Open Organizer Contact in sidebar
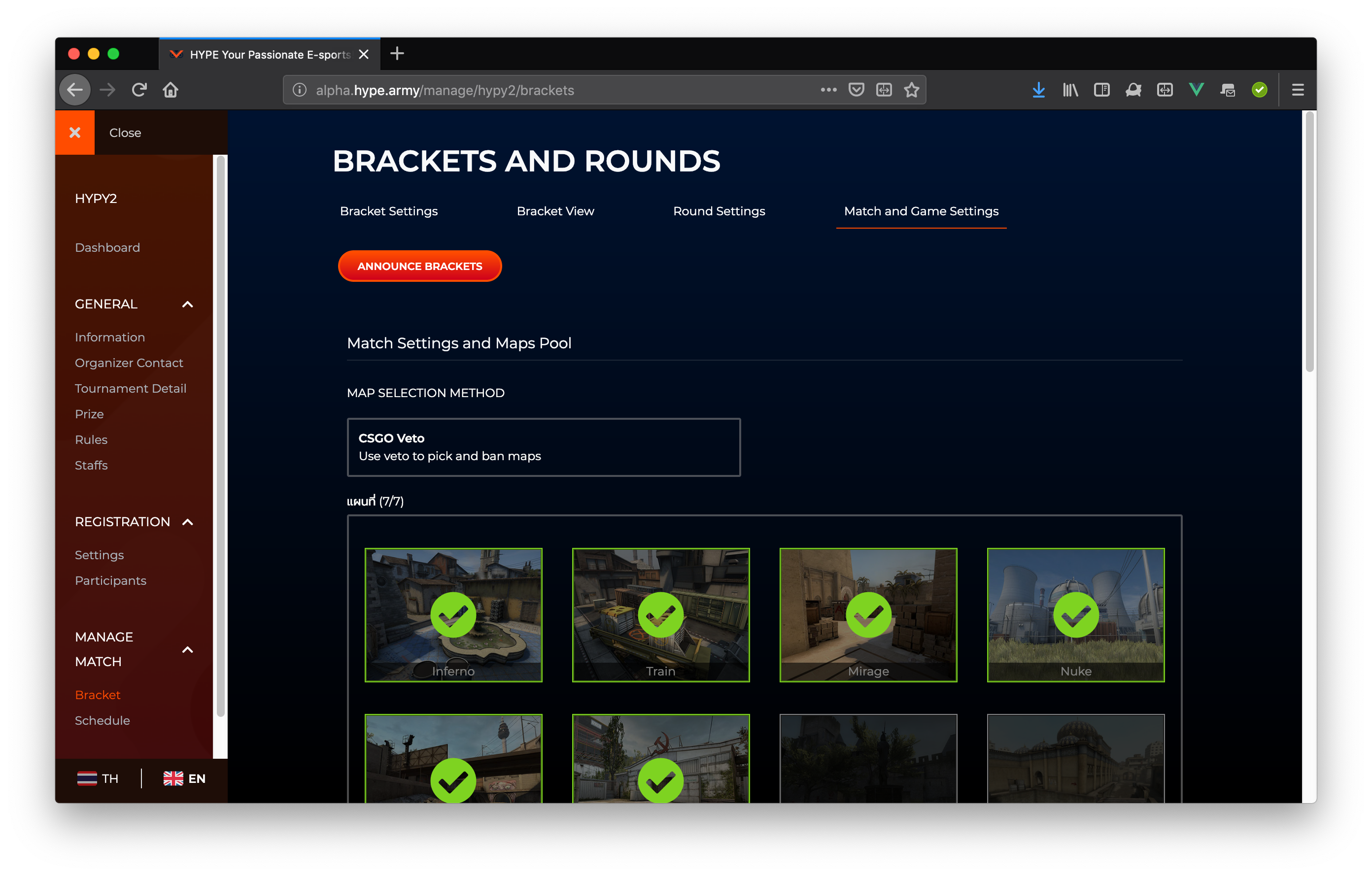 tap(129, 363)
